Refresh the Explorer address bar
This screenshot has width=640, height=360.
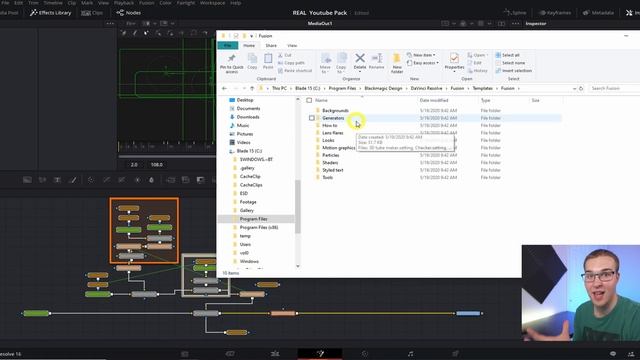tap(581, 88)
